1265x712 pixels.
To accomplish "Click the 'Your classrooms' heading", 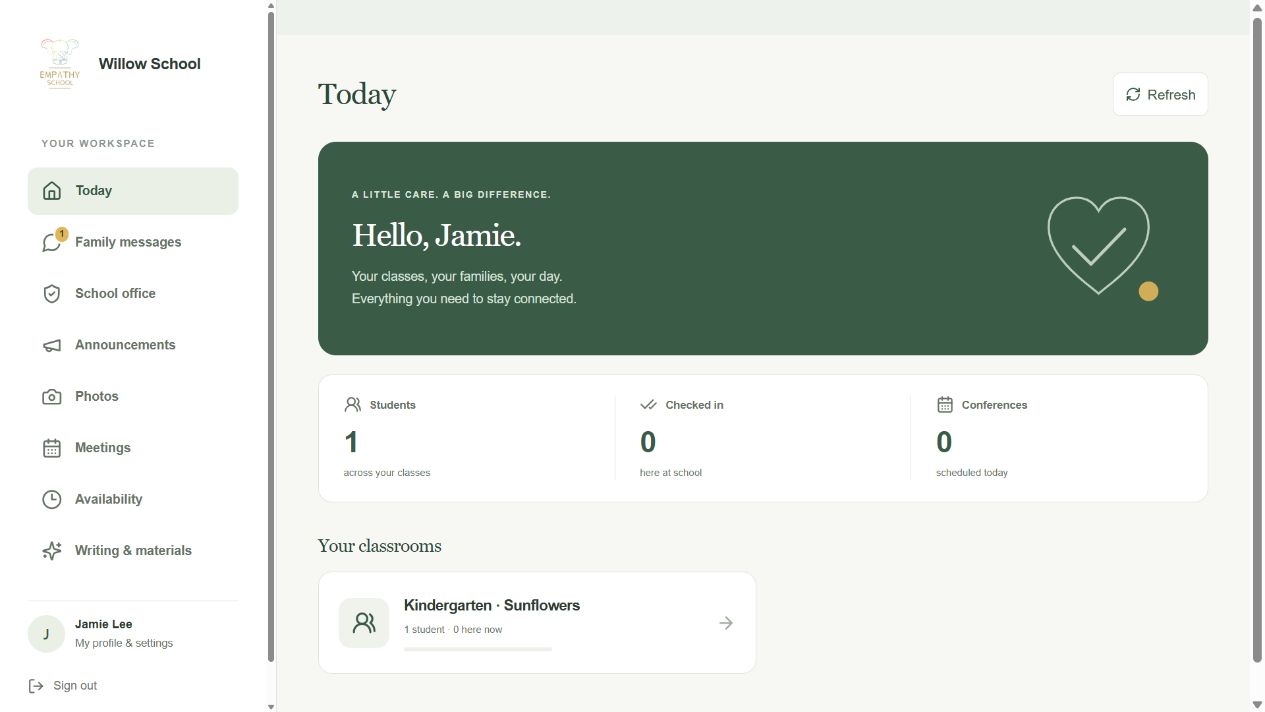I will [380, 546].
